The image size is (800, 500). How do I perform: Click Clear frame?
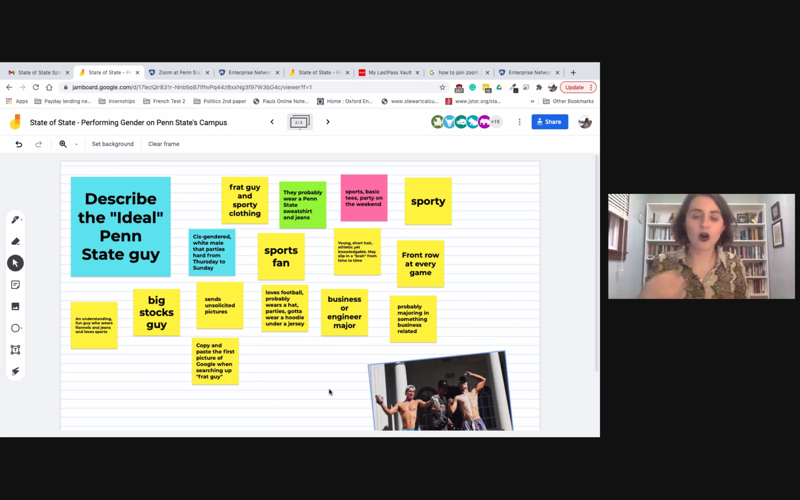164,144
